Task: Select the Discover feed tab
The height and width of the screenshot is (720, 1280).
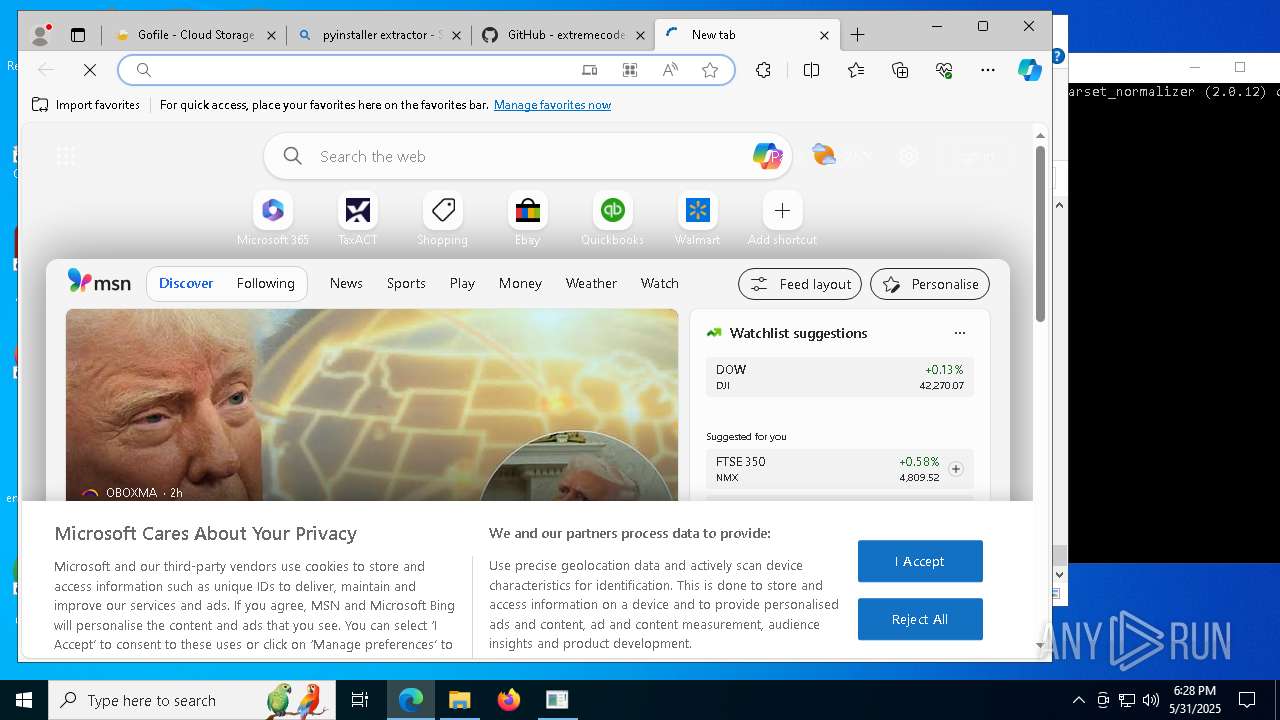Action: tap(186, 283)
